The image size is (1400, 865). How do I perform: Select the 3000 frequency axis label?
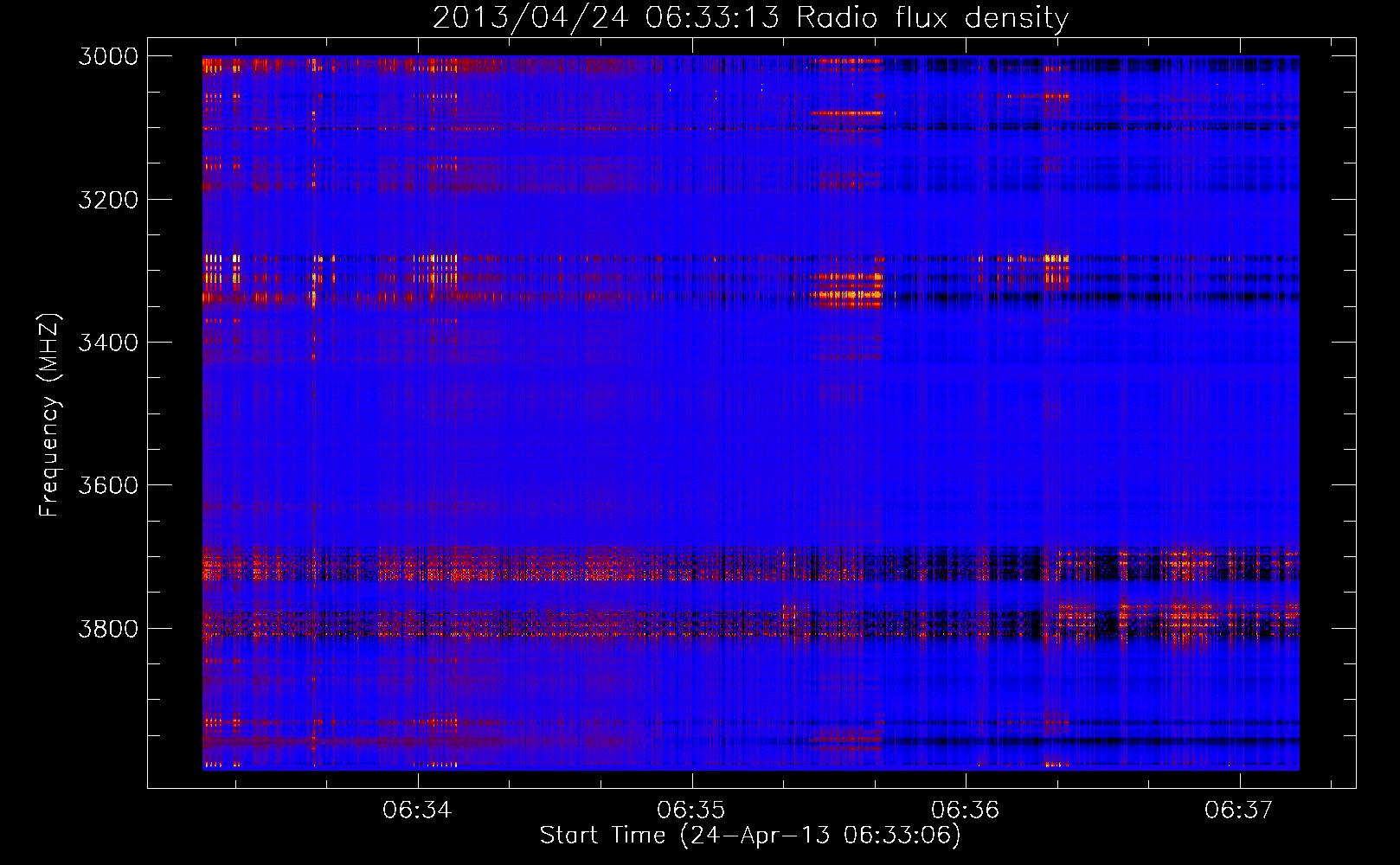pos(108,56)
